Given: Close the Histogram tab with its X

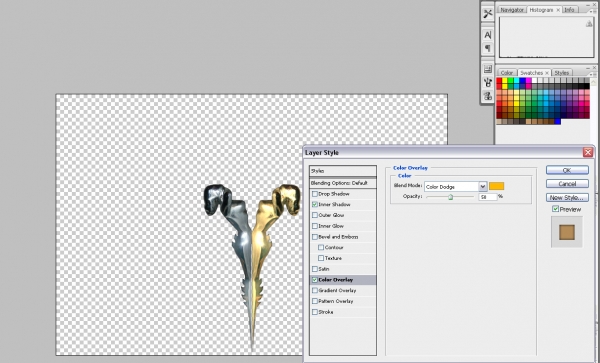Looking at the screenshot, I should click(x=558, y=10).
